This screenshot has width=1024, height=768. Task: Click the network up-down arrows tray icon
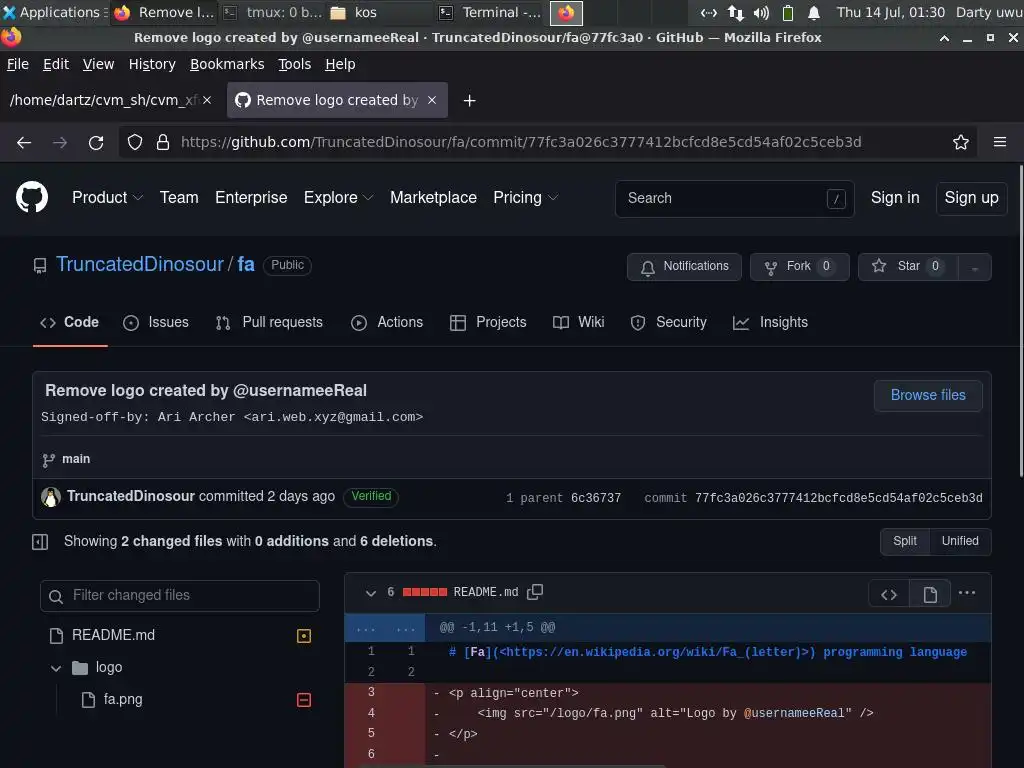pyautogui.click(x=736, y=12)
